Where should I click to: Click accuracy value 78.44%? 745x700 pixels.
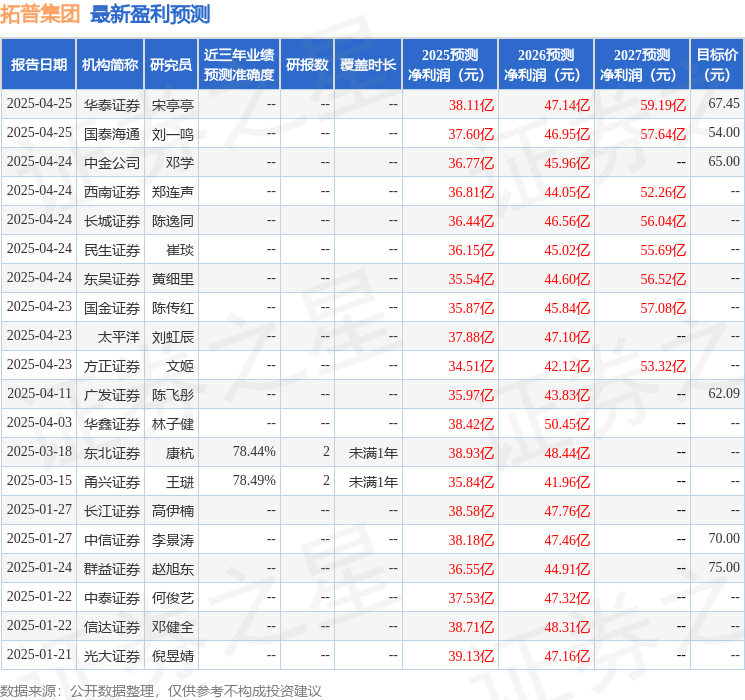254,451
